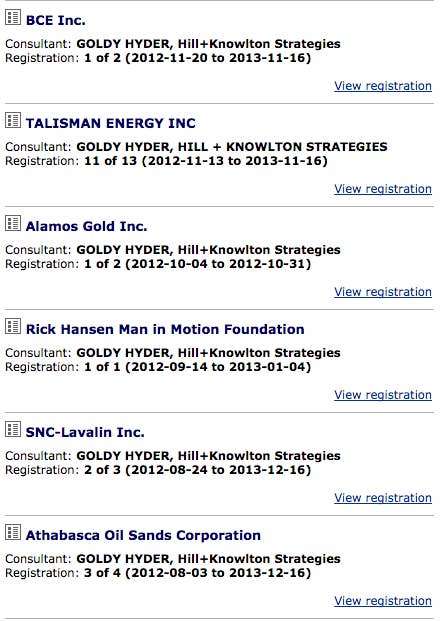View registration for BCE Inc.
Viewport: 441px width, 621px height.
click(x=383, y=86)
